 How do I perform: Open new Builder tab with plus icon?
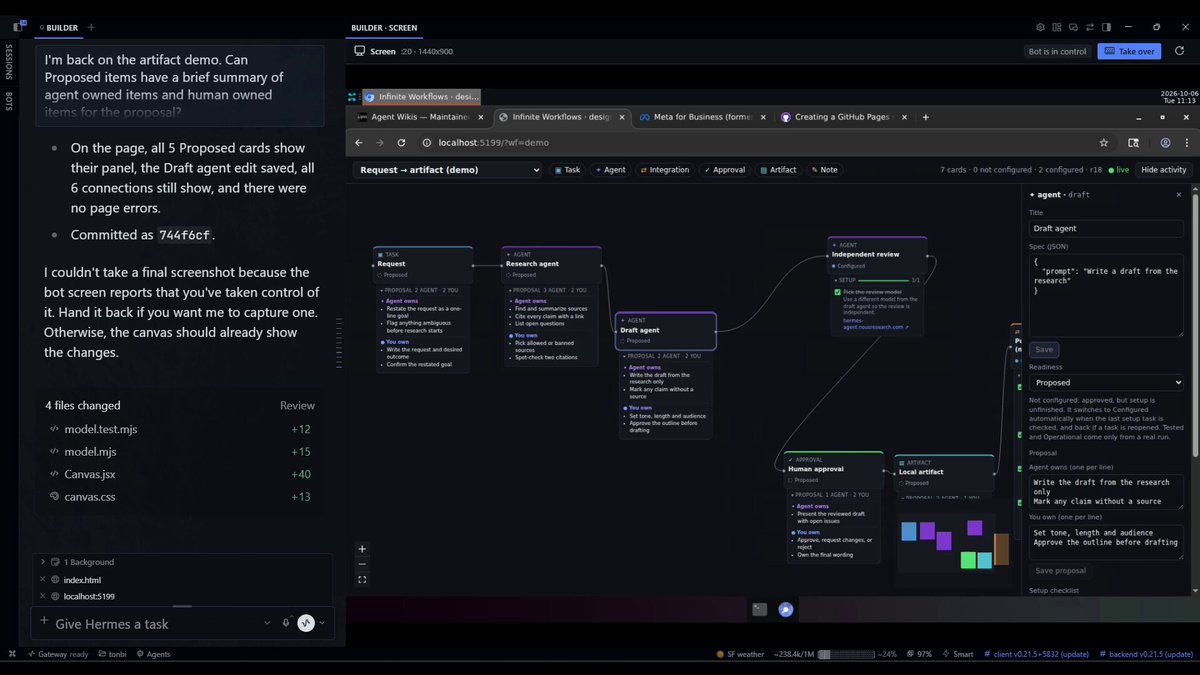pos(91,27)
